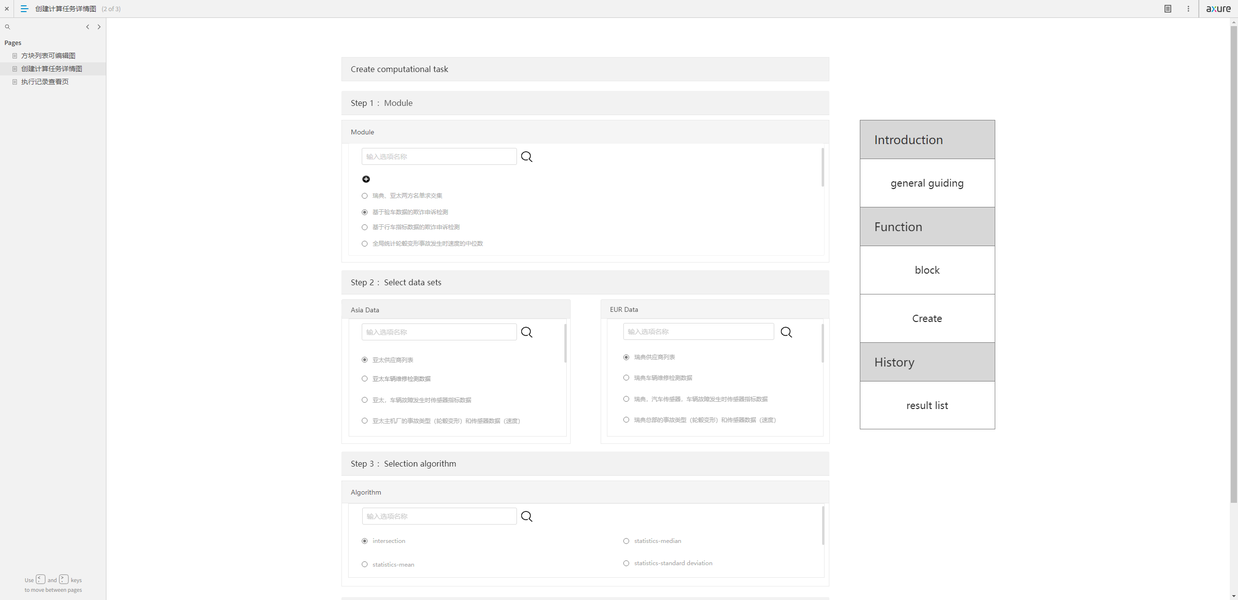Image resolution: width=1238 pixels, height=600 pixels.
Task: Click the Asia Data search magnifier icon
Action: pos(527,332)
